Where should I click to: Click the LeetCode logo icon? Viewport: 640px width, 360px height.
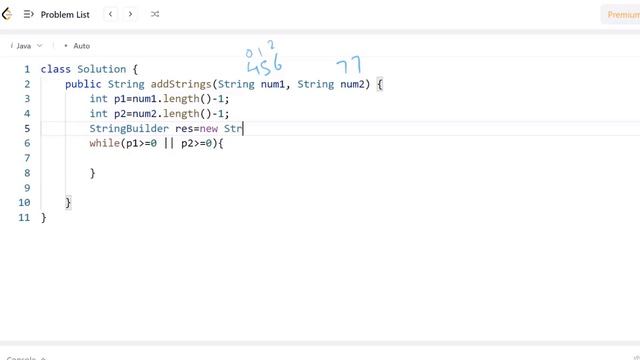click(7, 14)
